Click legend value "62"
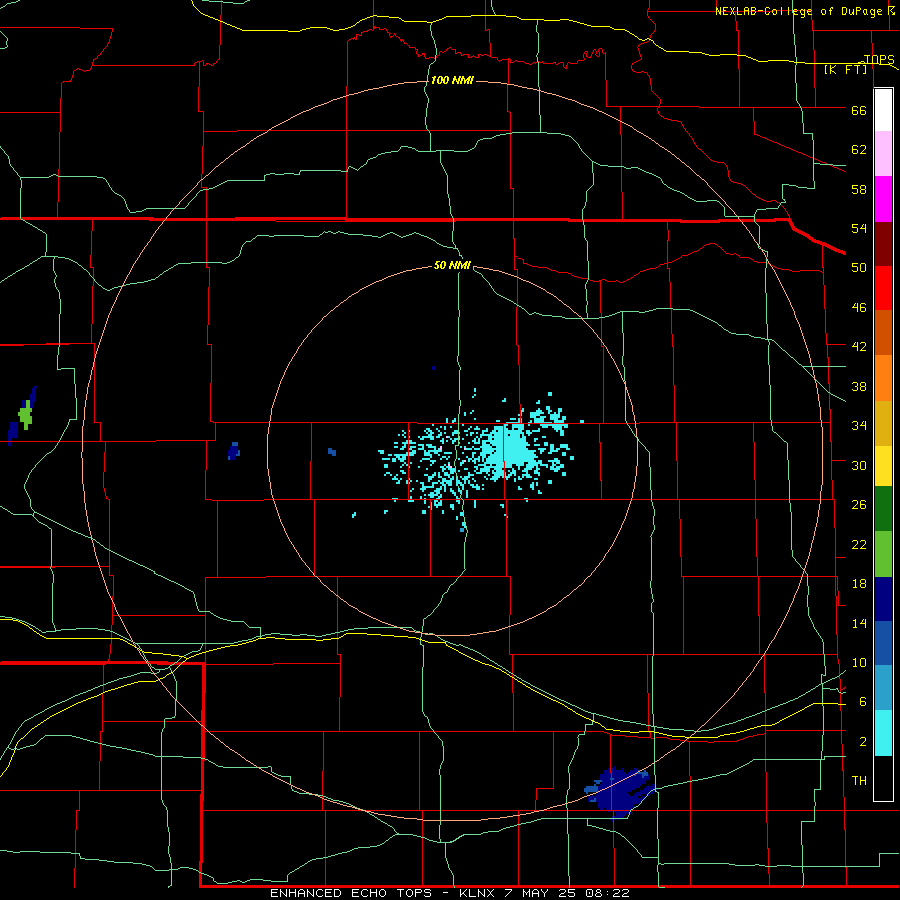Image resolution: width=900 pixels, height=900 pixels. 859,149
